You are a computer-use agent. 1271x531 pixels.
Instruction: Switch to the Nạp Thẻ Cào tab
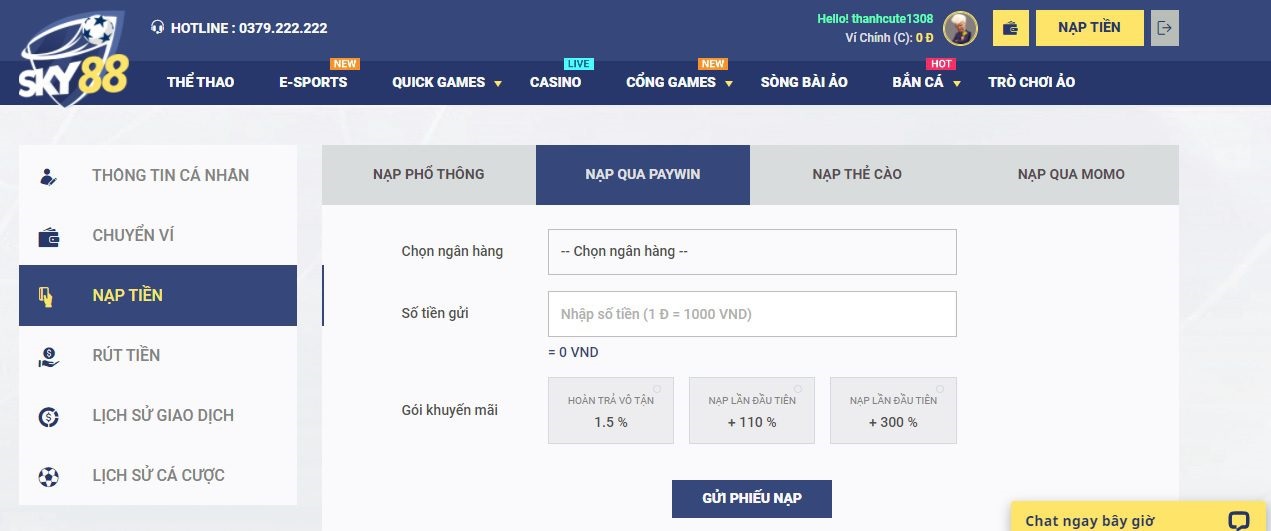pyautogui.click(x=857, y=174)
